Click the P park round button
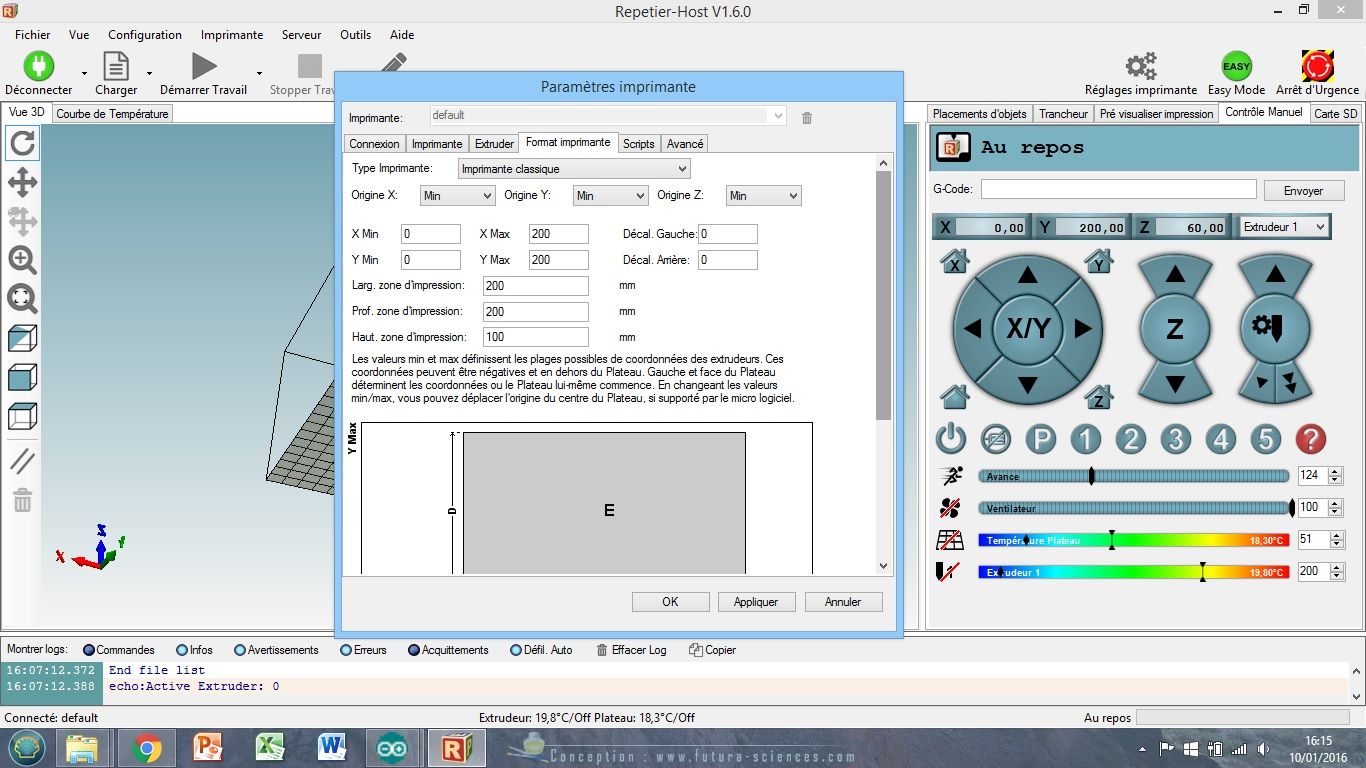Screen dimensions: 1366x768 click(x=1041, y=439)
